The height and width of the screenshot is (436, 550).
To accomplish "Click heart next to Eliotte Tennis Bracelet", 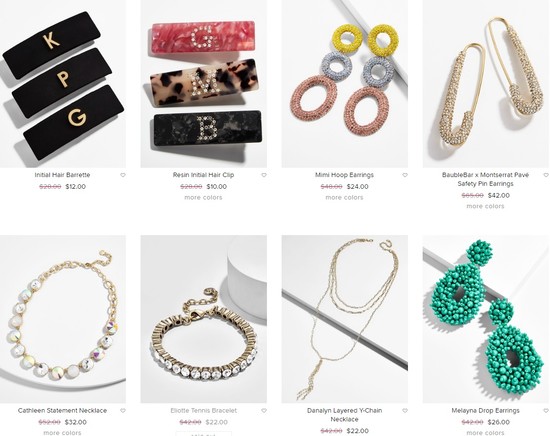I will 264,411.
